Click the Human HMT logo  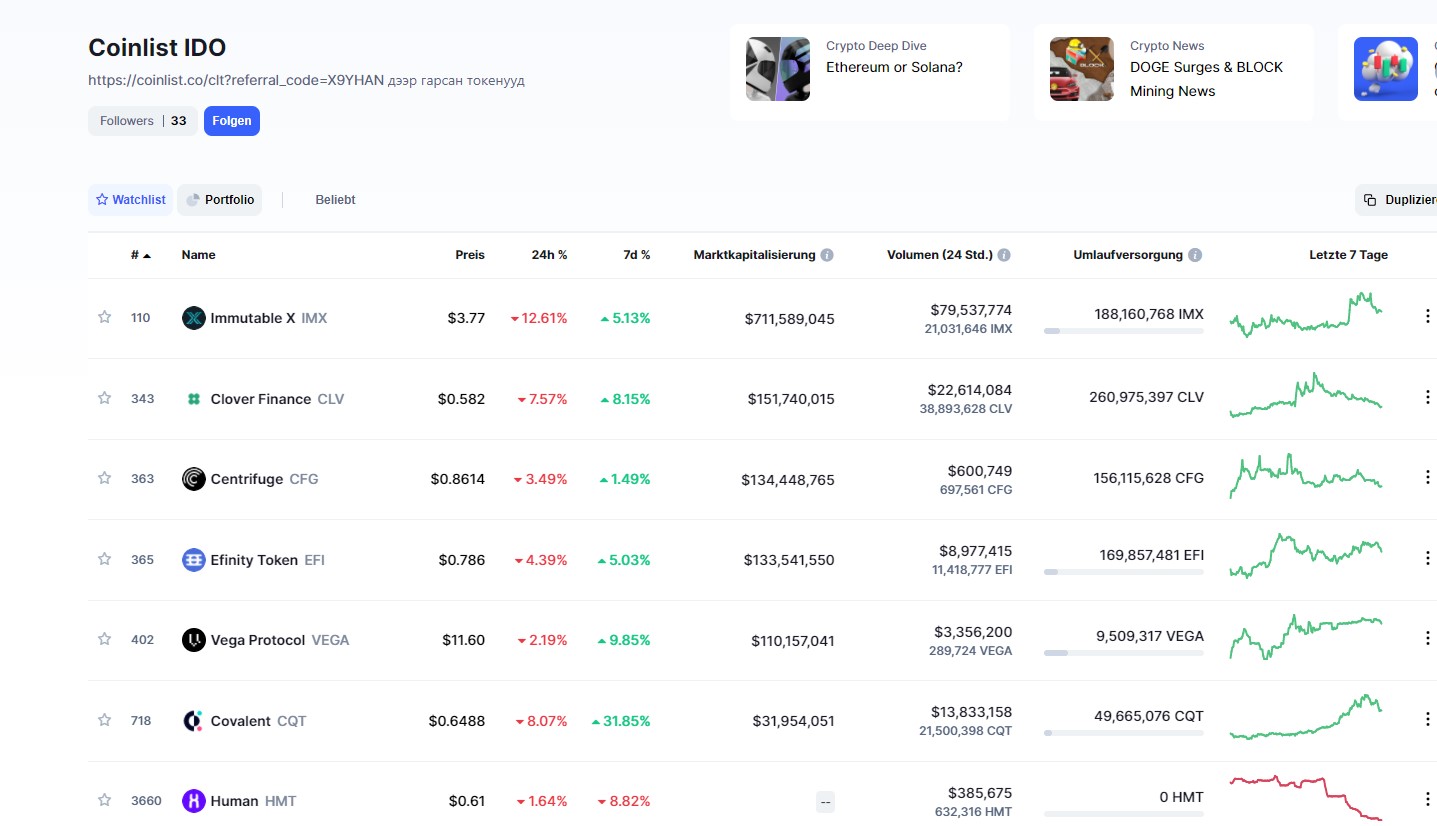coord(194,801)
